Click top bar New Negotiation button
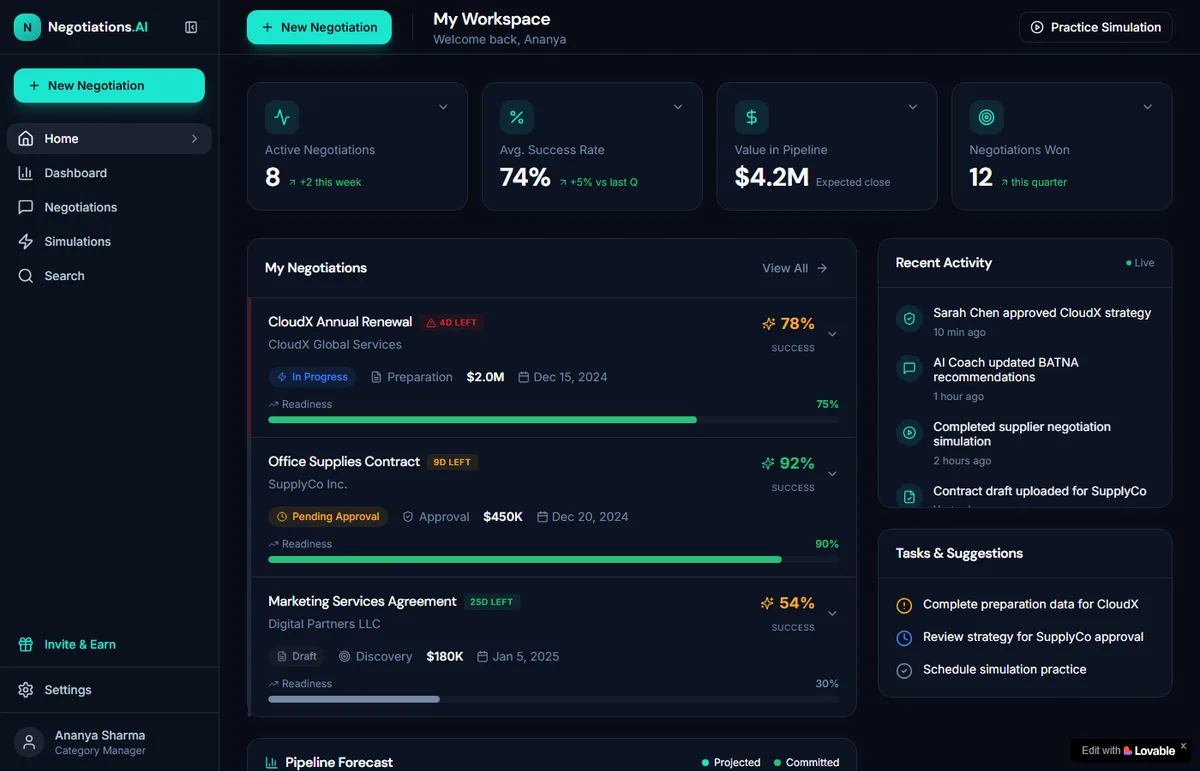Image resolution: width=1200 pixels, height=771 pixels. point(319,27)
